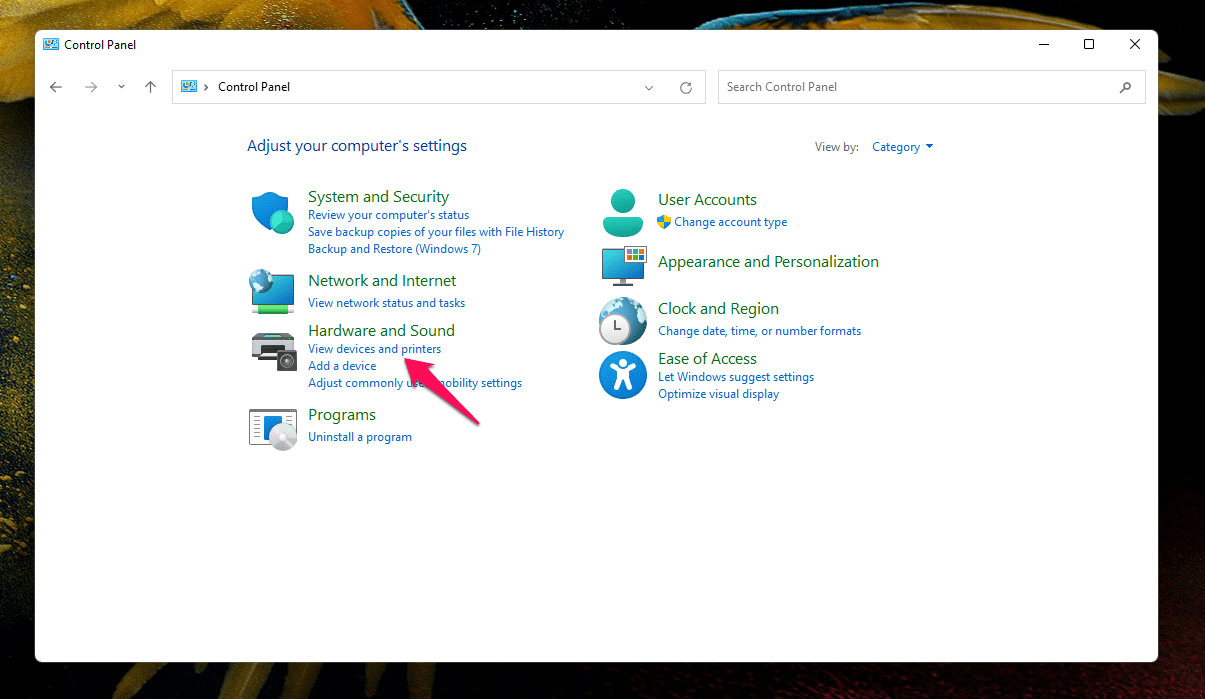
Task: Open Network and Internet heading
Action: (382, 281)
